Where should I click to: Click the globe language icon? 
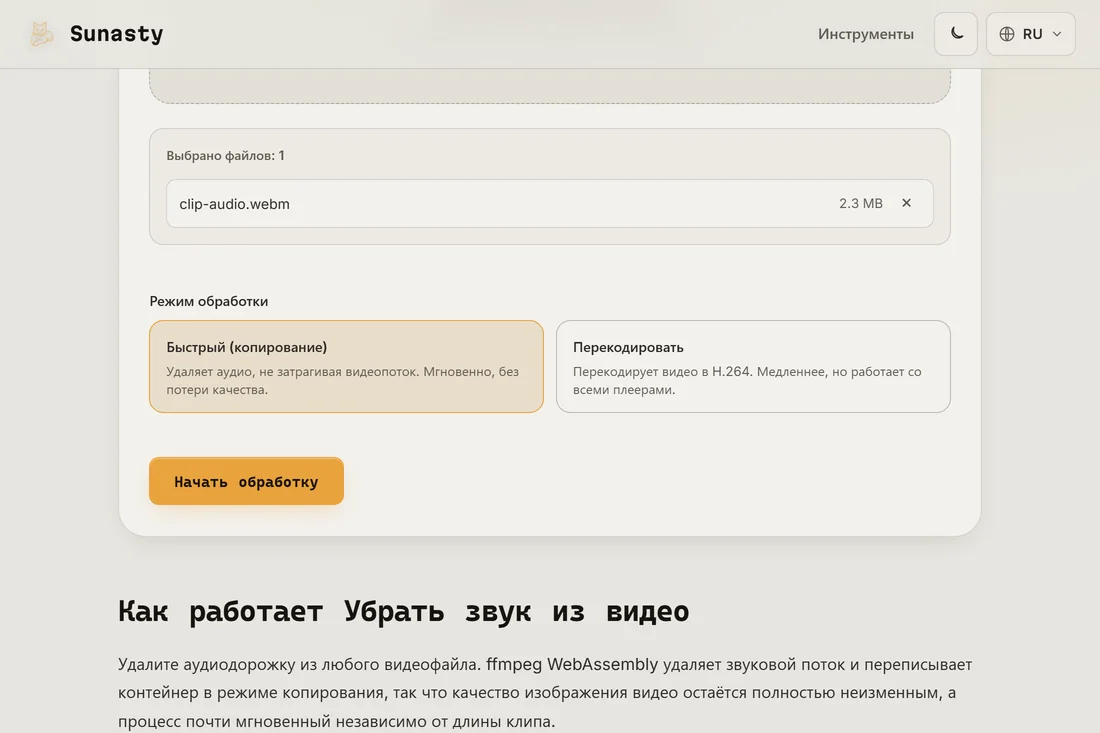(1007, 34)
